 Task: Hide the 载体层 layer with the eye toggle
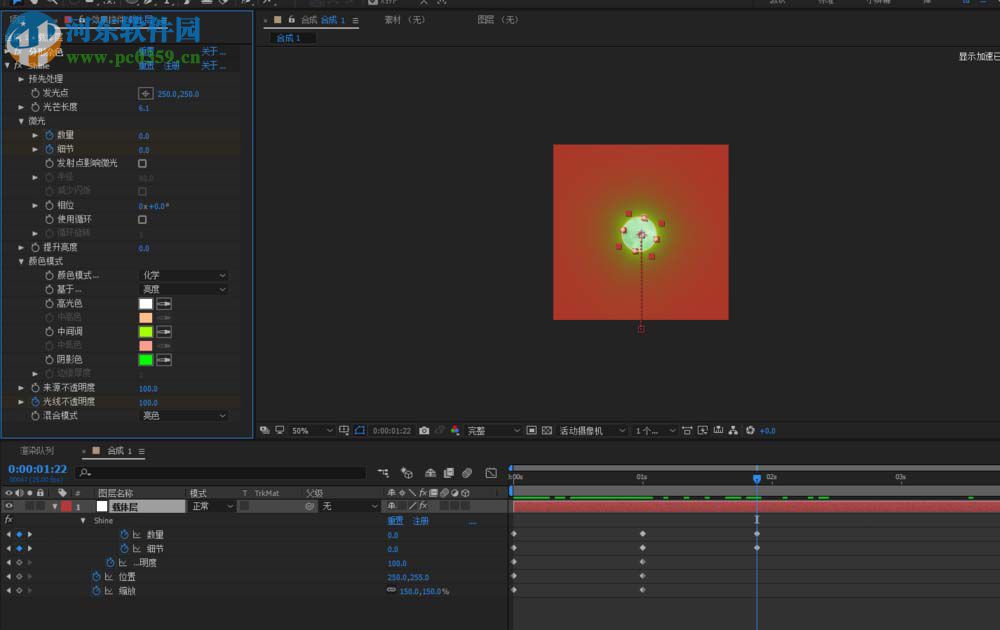click(8, 505)
